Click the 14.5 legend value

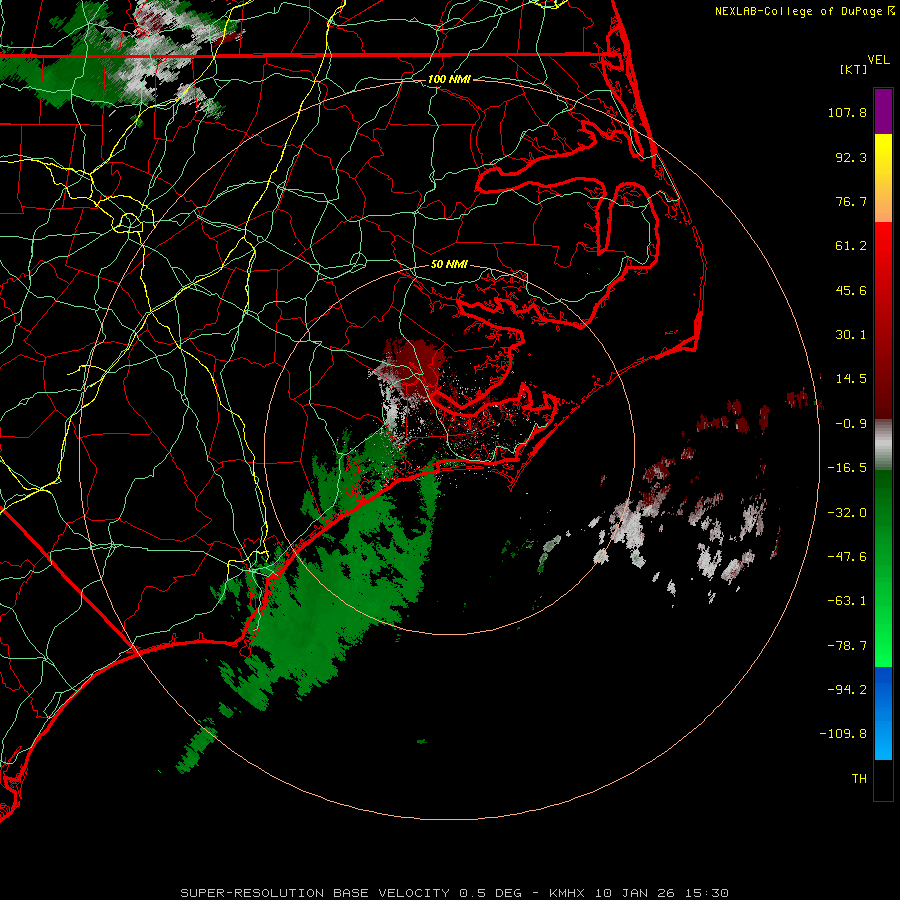pos(851,379)
